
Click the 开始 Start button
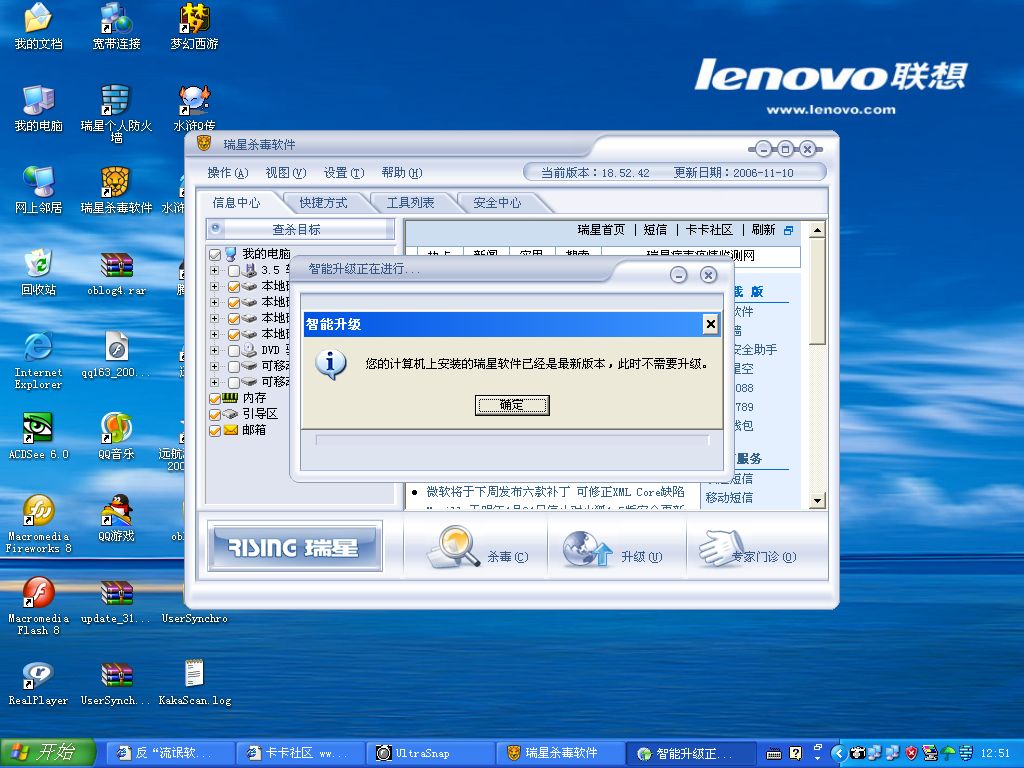(48, 753)
